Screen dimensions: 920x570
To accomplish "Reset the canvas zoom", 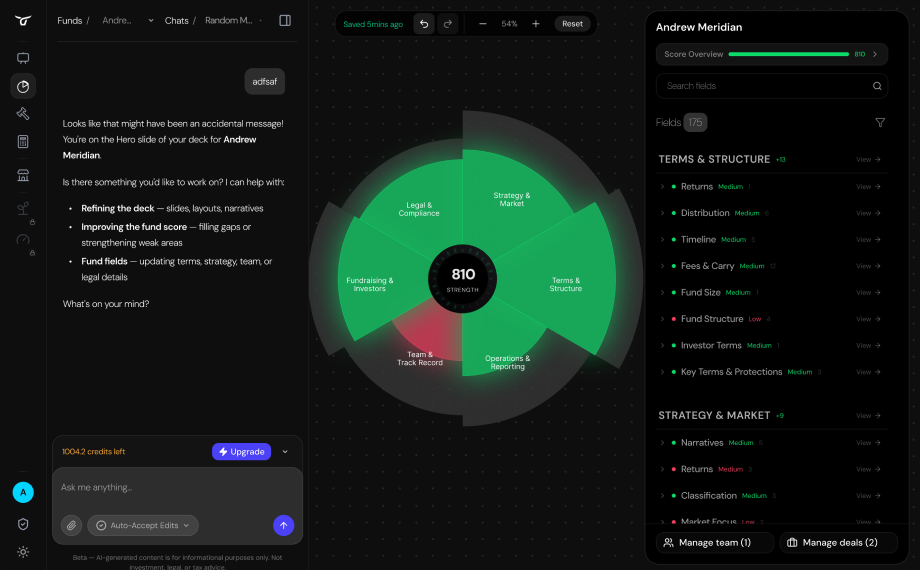I will [572, 24].
